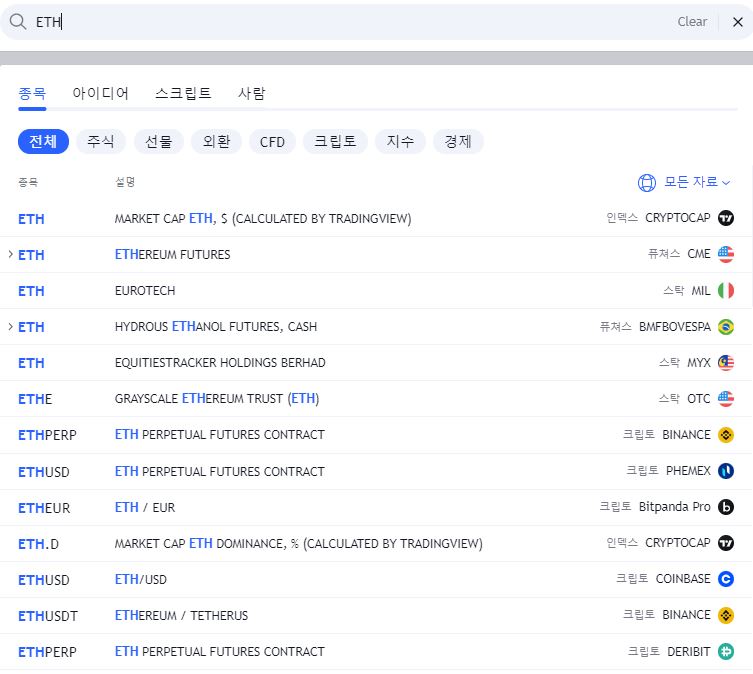Click the 설명 column header

coord(125,182)
